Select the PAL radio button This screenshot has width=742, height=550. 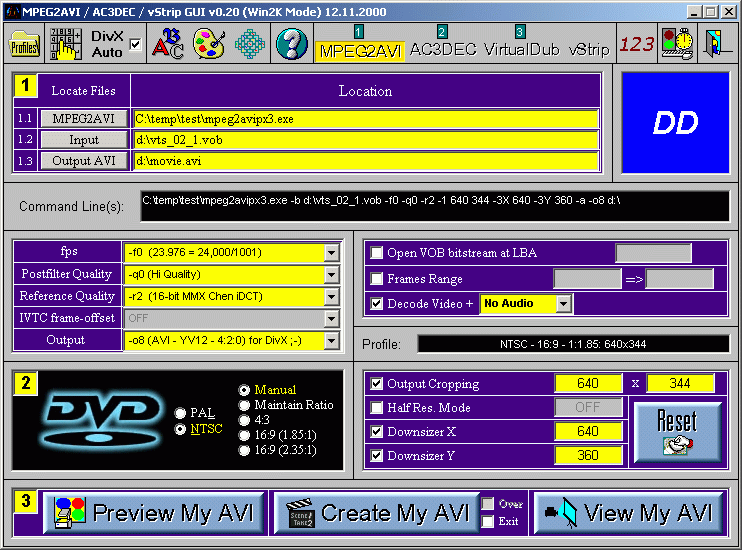coord(180,413)
